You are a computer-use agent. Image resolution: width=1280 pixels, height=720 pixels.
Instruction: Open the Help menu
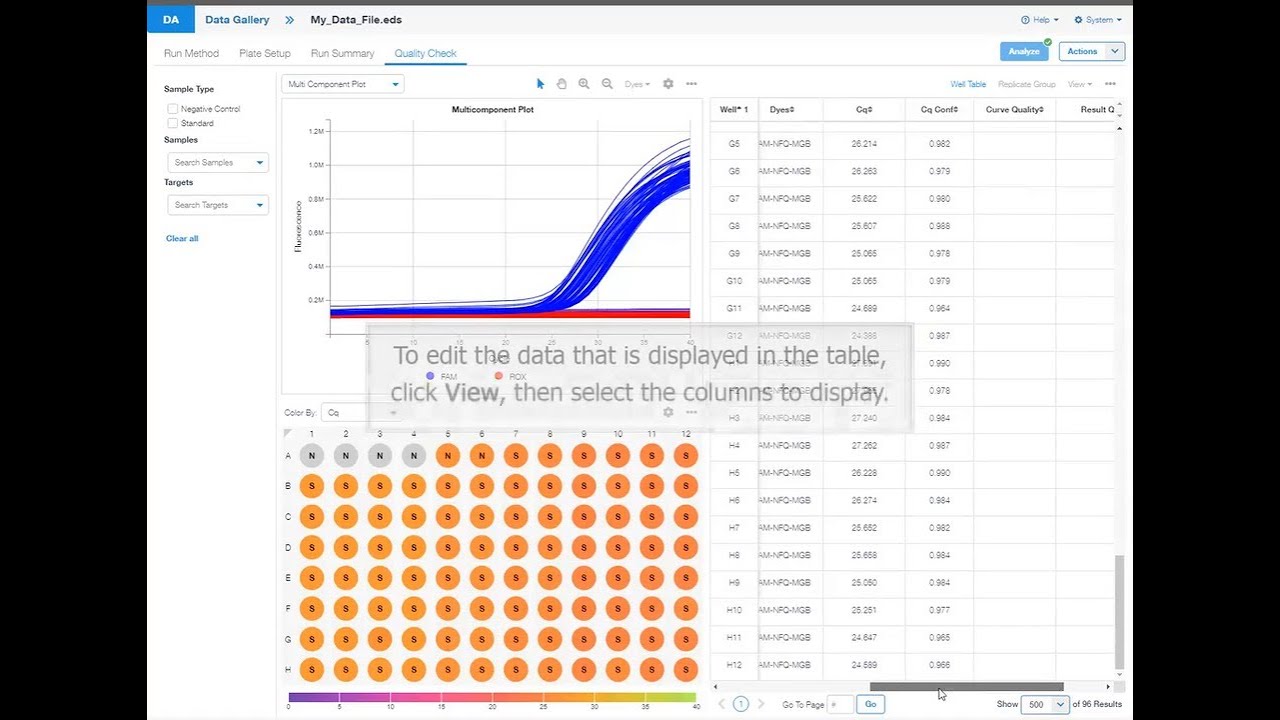pos(1039,20)
